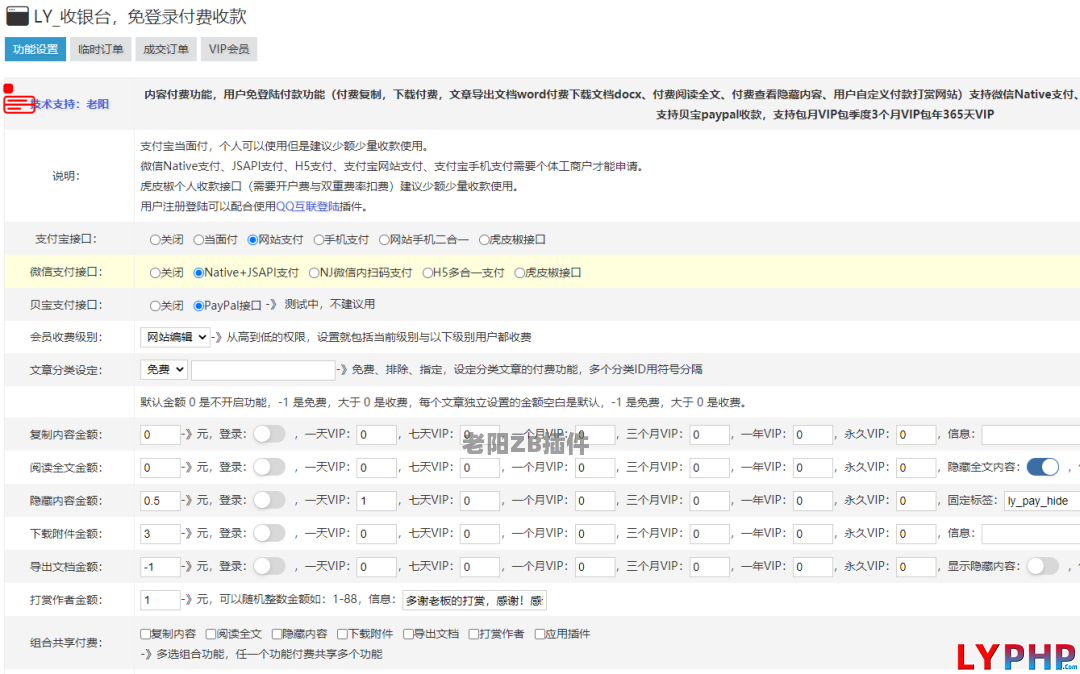Toggle the 复制内容金额 登录 switch
Screen dimensions: 1080x674
pyautogui.click(x=269, y=434)
